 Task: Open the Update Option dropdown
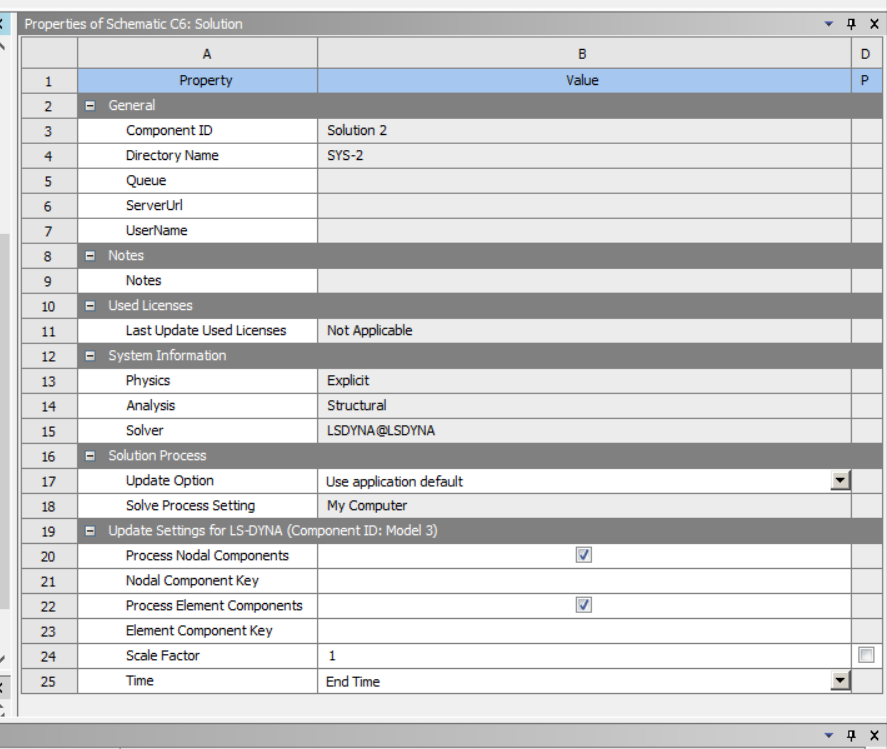pyautogui.click(x=842, y=481)
